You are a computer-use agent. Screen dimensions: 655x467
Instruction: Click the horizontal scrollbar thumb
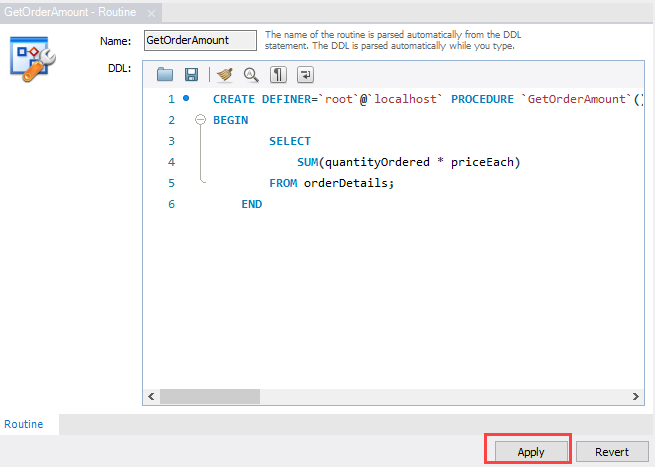tap(210, 396)
